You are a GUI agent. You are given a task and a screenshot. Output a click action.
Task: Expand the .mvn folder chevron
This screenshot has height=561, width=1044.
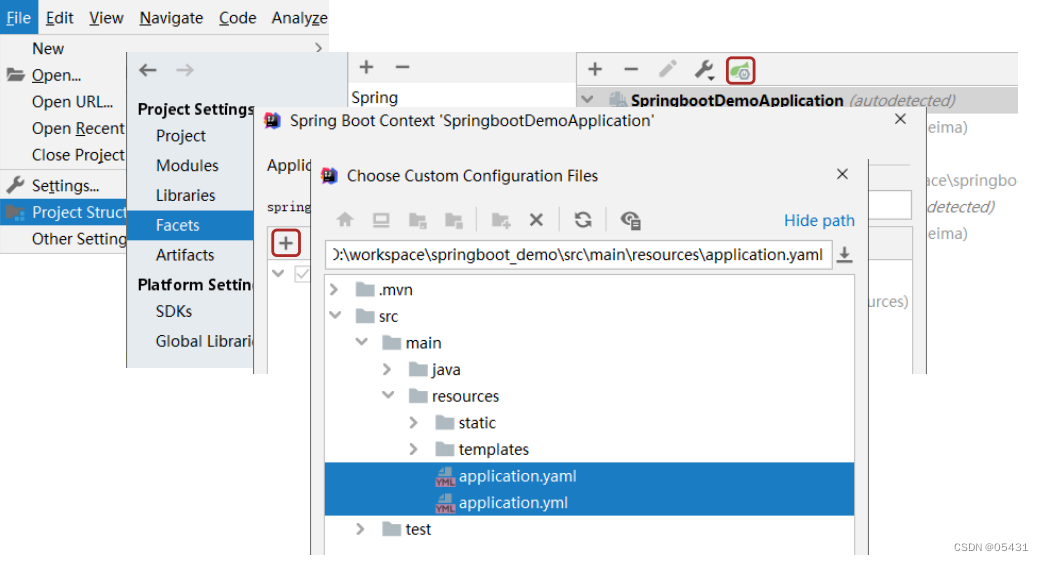pyautogui.click(x=334, y=289)
